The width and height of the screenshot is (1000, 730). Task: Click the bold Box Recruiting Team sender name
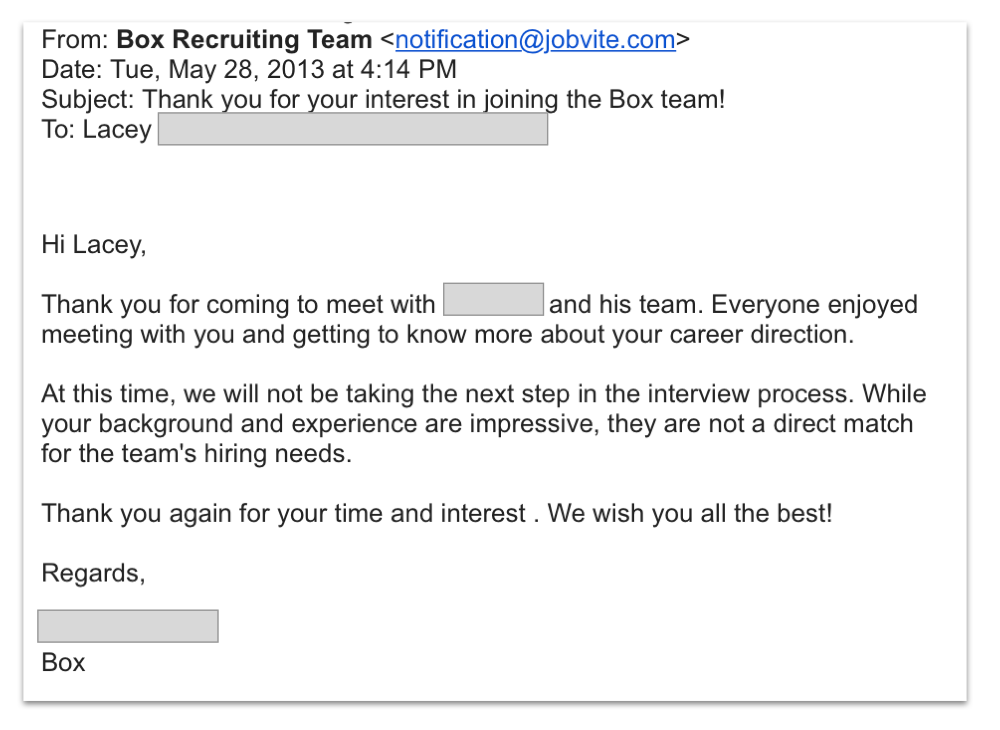tap(244, 40)
